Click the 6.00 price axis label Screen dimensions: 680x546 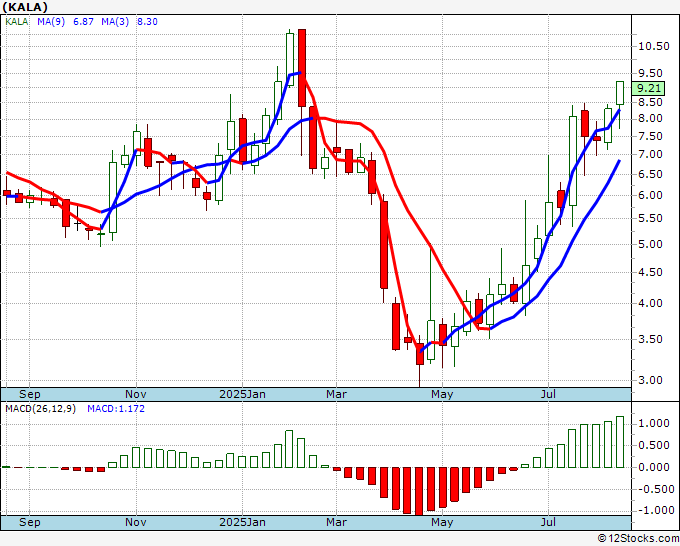(651, 195)
